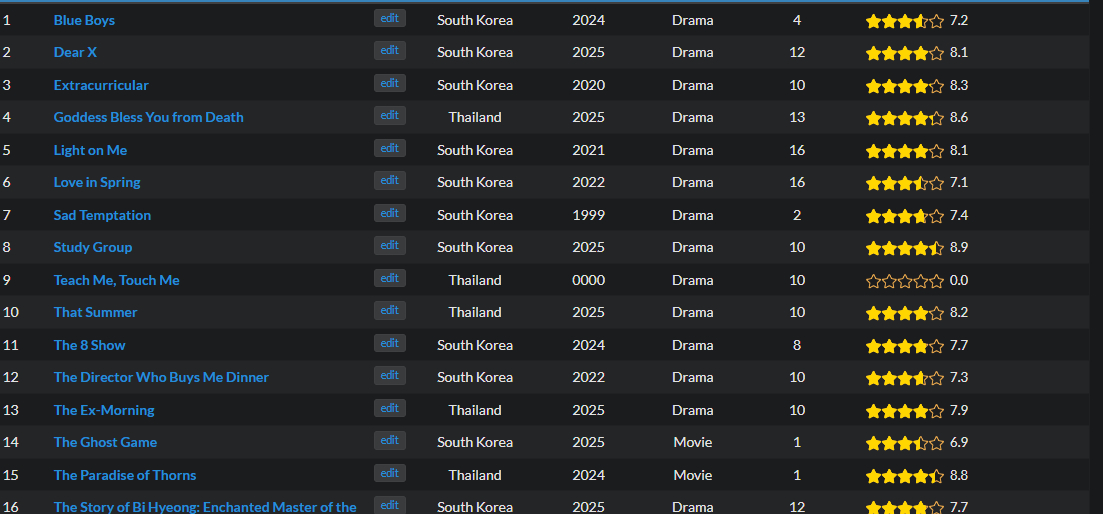This screenshot has height=514, width=1103.
Task: Click edit for The Ex-Morning
Action: click(390, 409)
